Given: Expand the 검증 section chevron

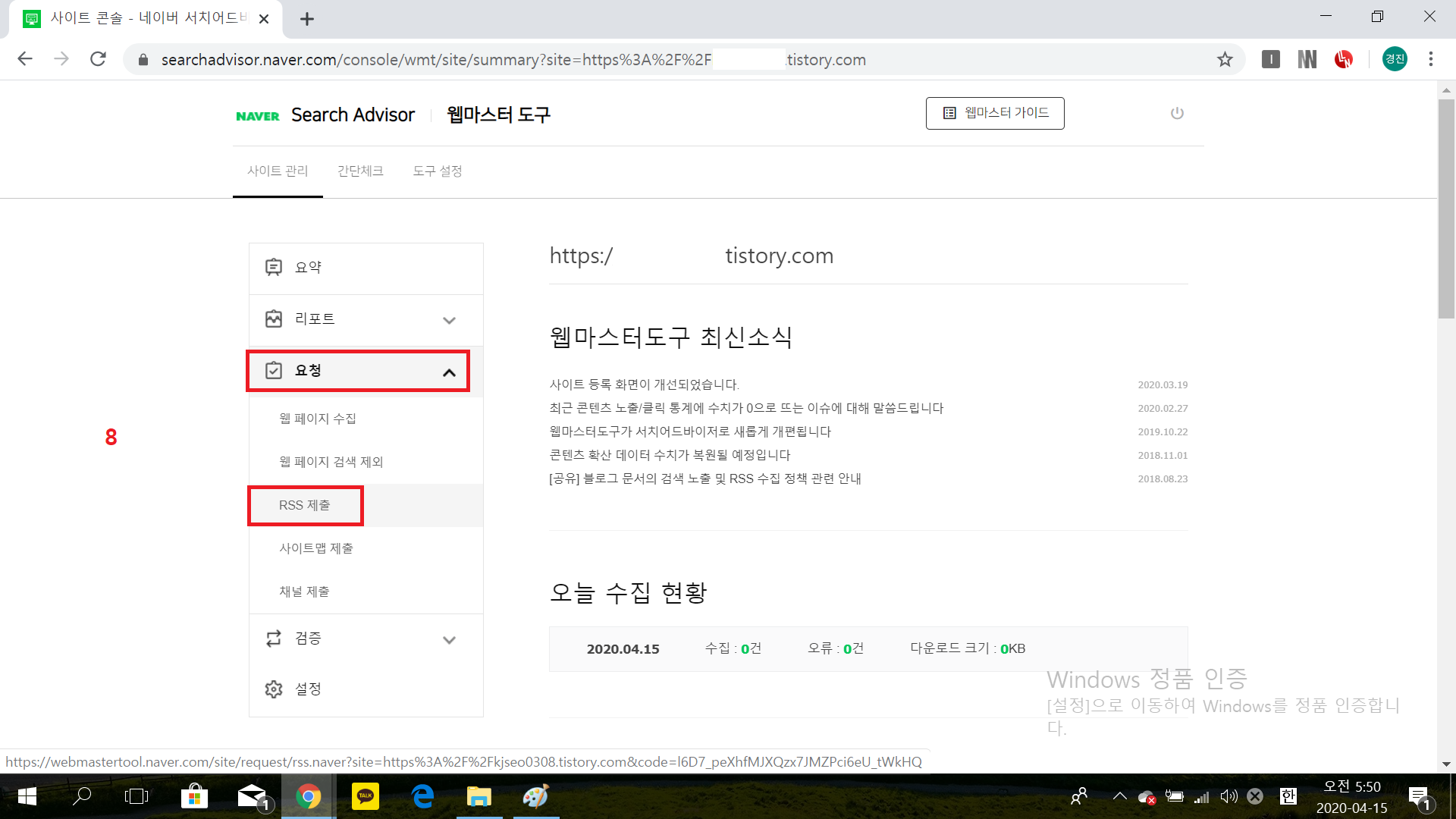Looking at the screenshot, I should 449,639.
